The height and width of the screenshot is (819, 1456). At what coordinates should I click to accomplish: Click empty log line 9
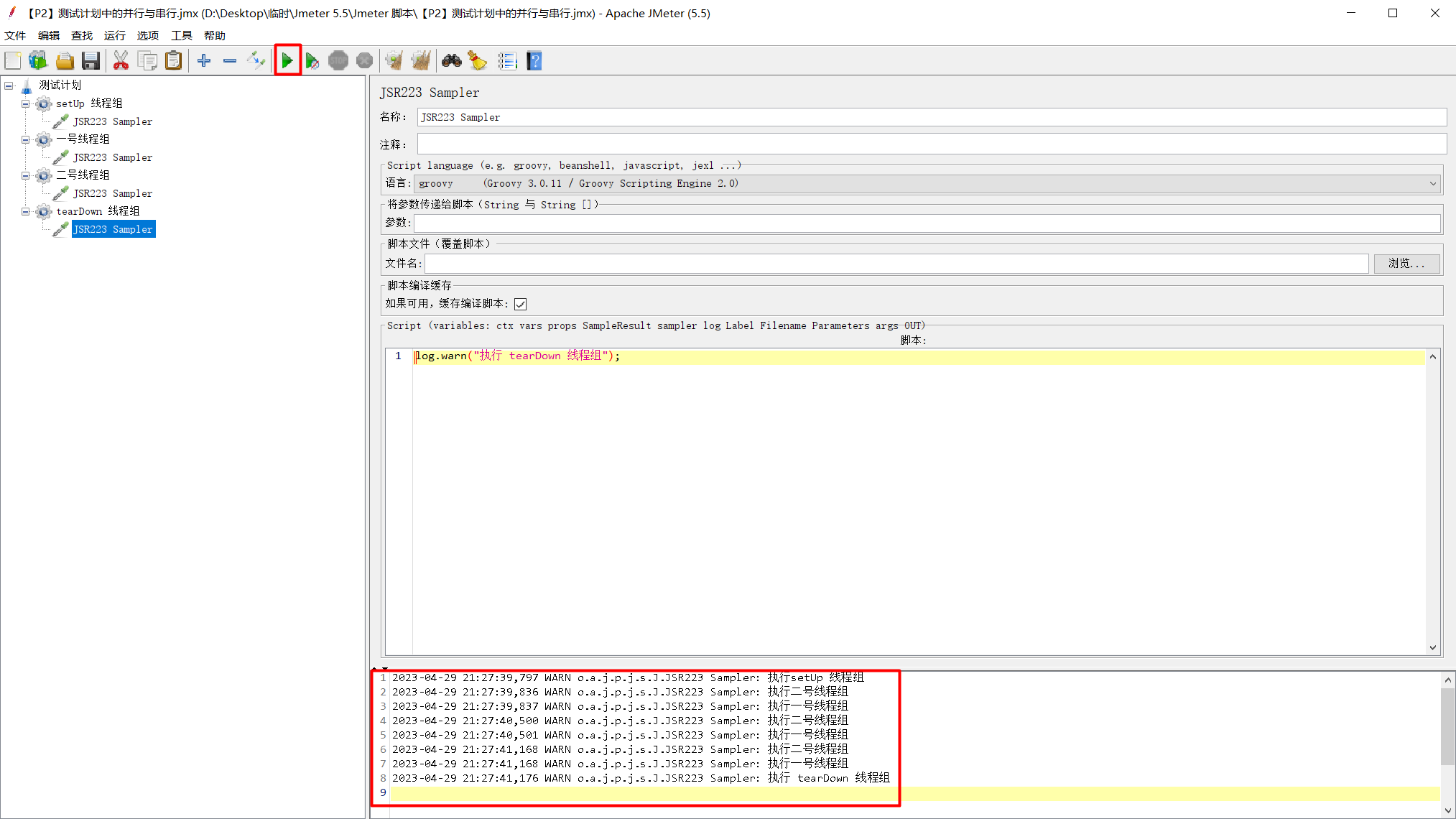tap(915, 793)
